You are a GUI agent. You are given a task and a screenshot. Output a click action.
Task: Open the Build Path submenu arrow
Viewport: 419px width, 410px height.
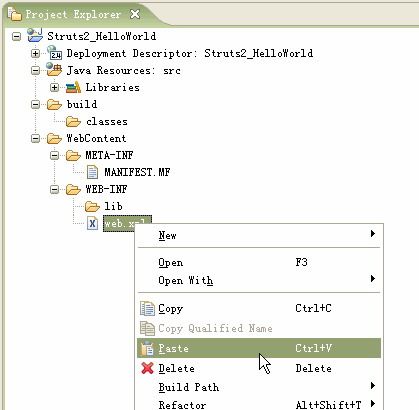click(373, 386)
